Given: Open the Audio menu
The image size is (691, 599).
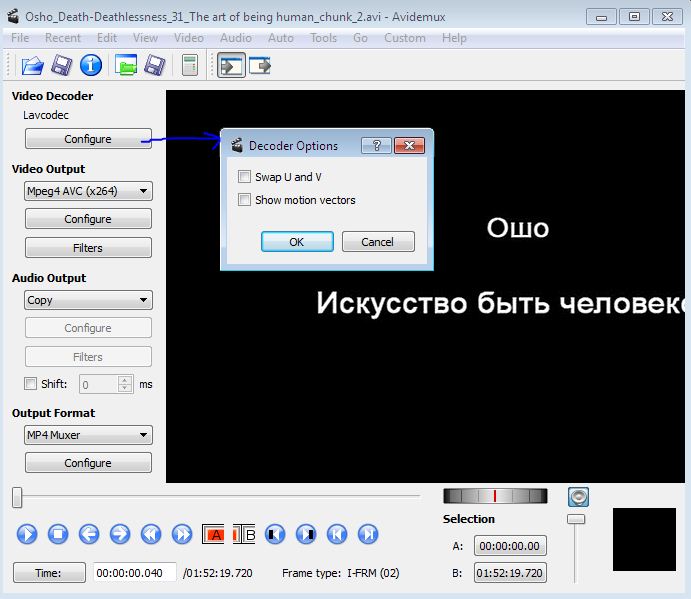Looking at the screenshot, I should 236,38.
